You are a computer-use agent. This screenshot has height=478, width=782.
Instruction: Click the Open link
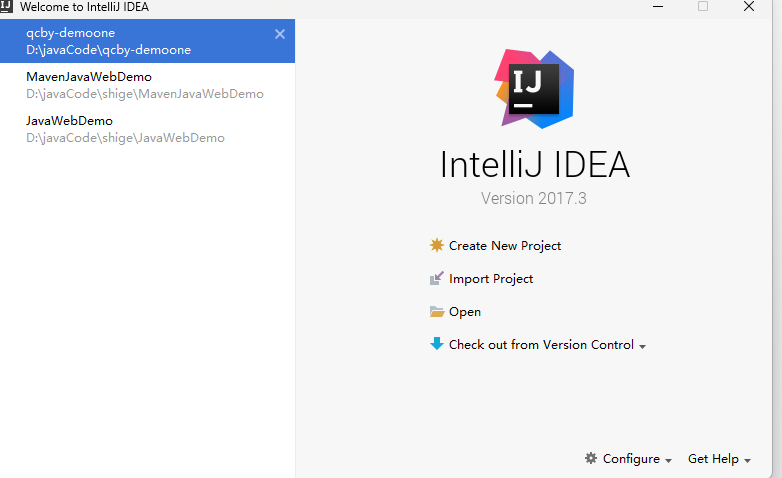465,312
